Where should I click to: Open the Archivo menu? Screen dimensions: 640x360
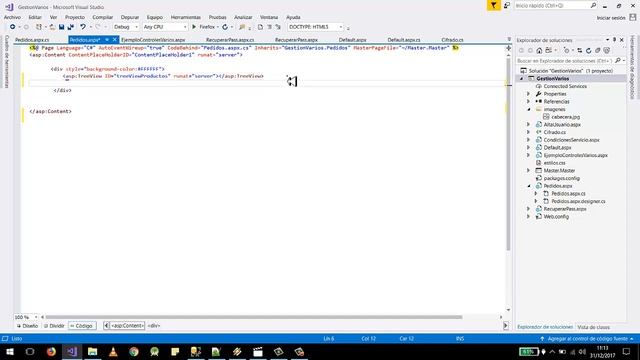click(x=12, y=17)
